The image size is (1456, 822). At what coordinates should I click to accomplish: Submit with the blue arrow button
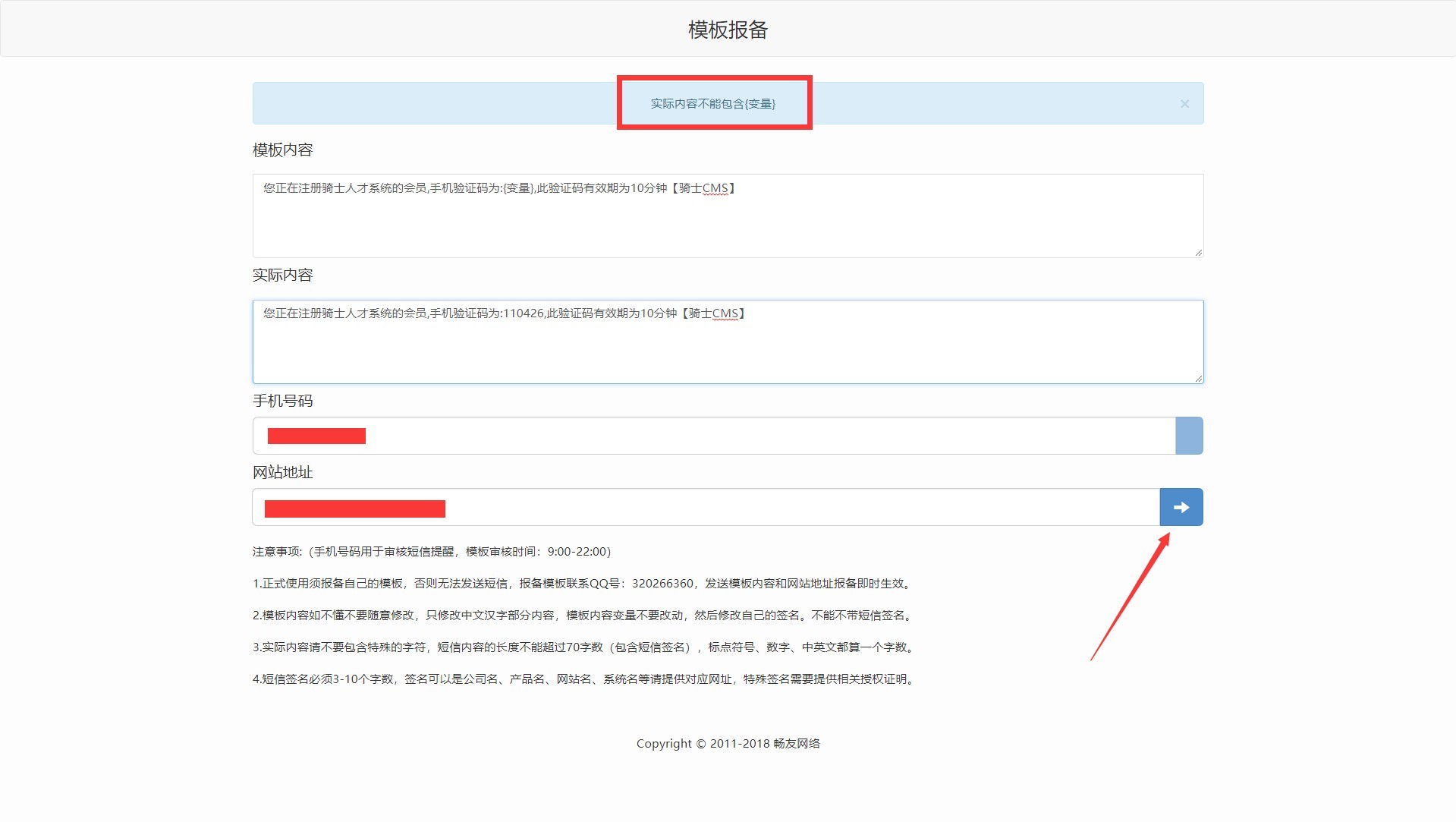click(x=1181, y=507)
